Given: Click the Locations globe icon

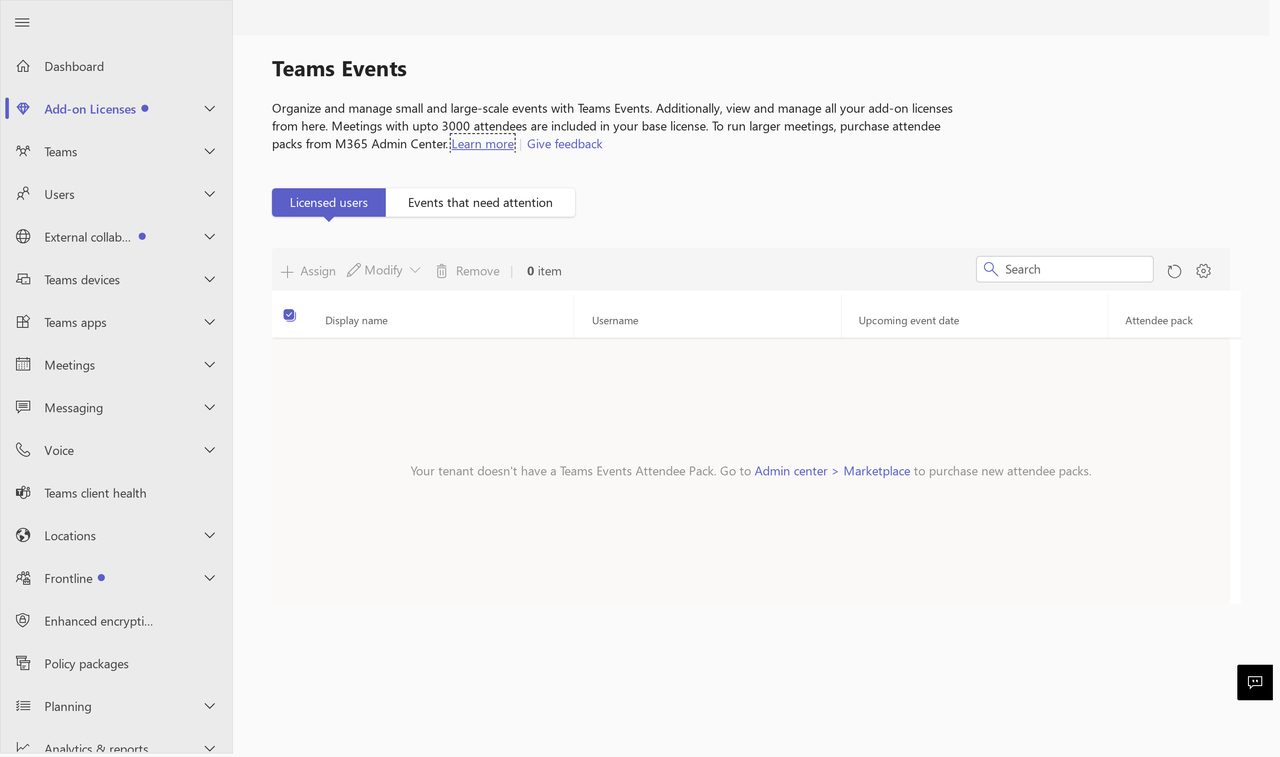Looking at the screenshot, I should click(23, 535).
